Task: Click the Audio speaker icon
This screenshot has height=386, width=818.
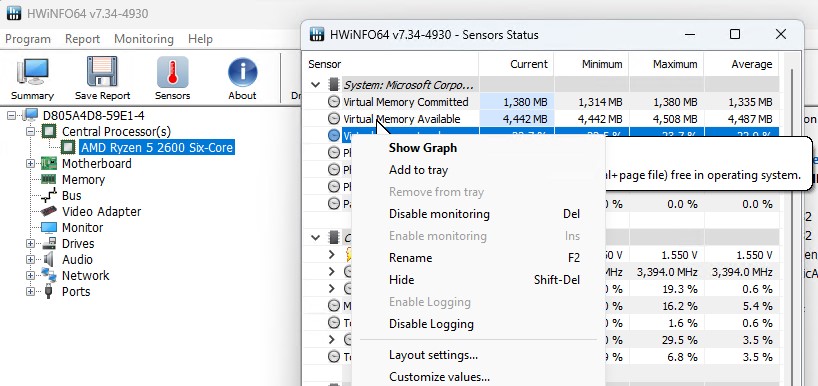Action: click(49, 260)
